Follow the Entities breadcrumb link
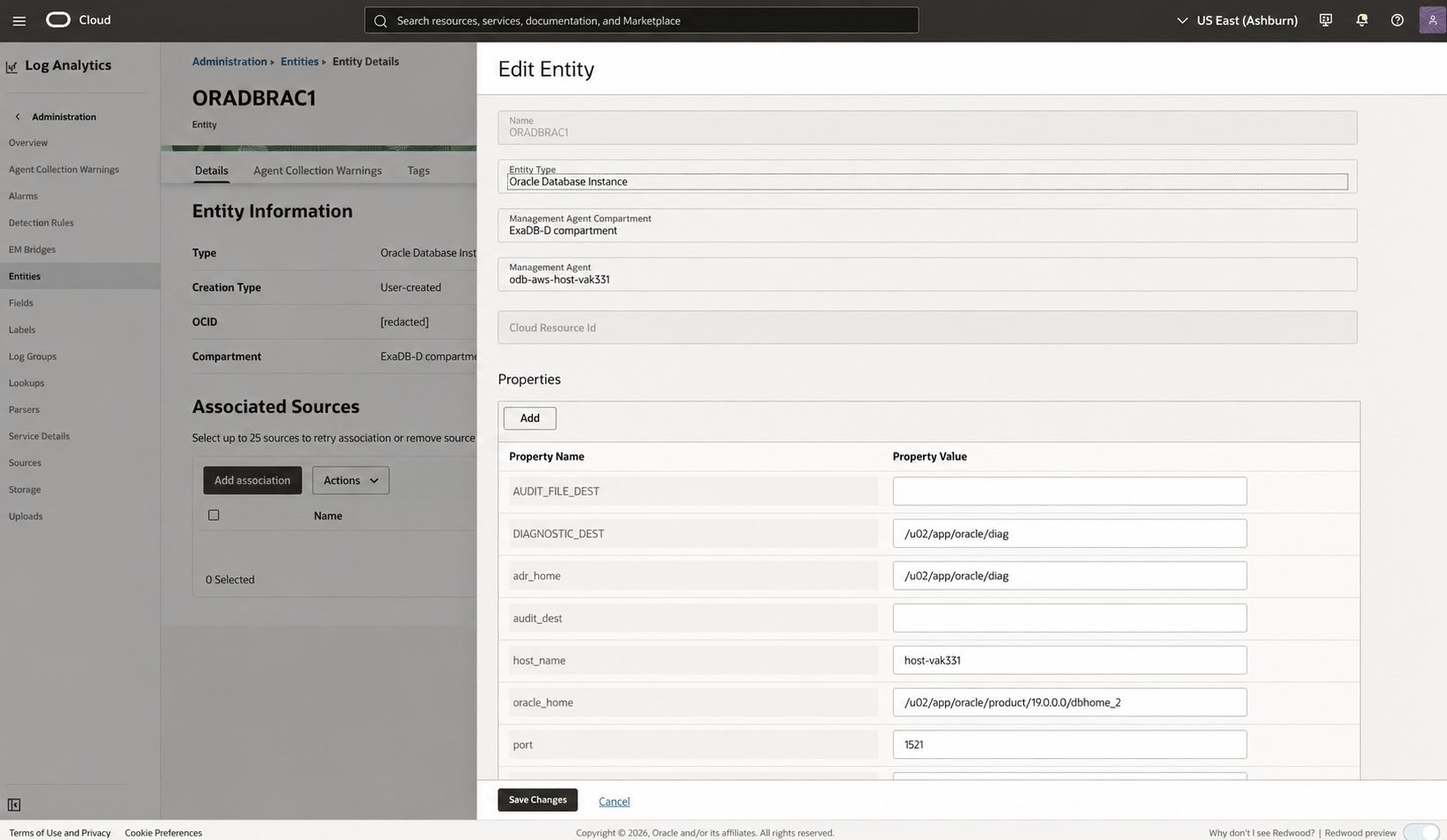This screenshot has width=1447, height=840. (300, 62)
